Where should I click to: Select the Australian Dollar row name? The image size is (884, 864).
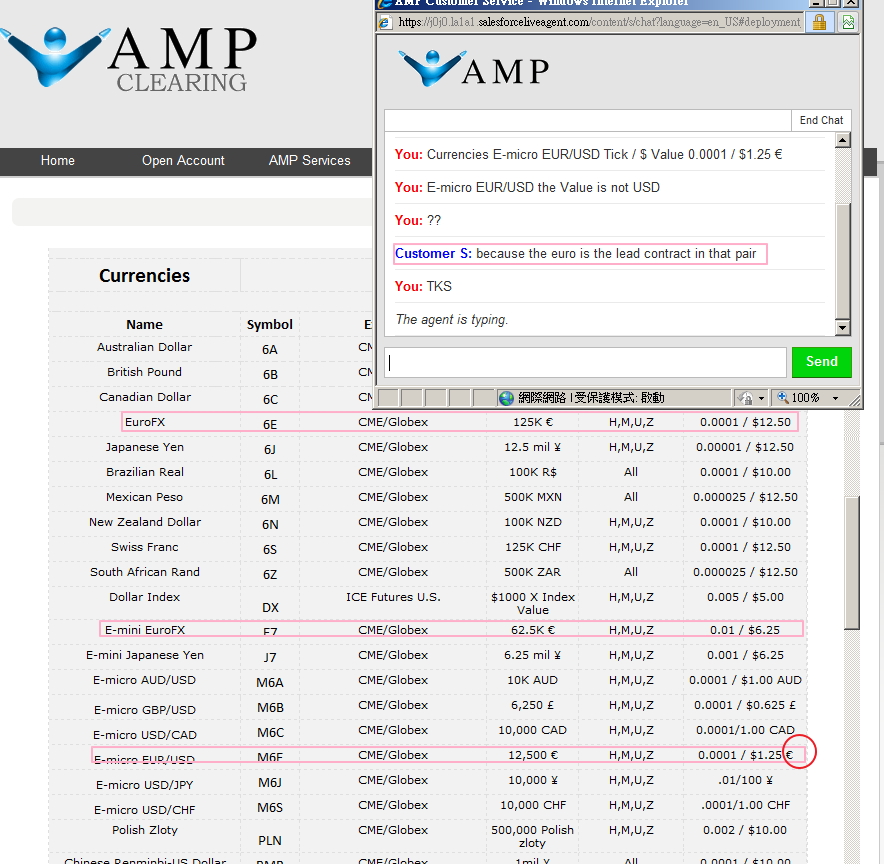click(x=144, y=347)
